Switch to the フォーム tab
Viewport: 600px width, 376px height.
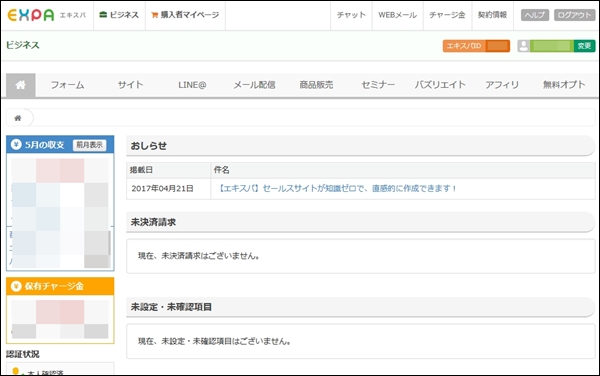click(x=67, y=85)
